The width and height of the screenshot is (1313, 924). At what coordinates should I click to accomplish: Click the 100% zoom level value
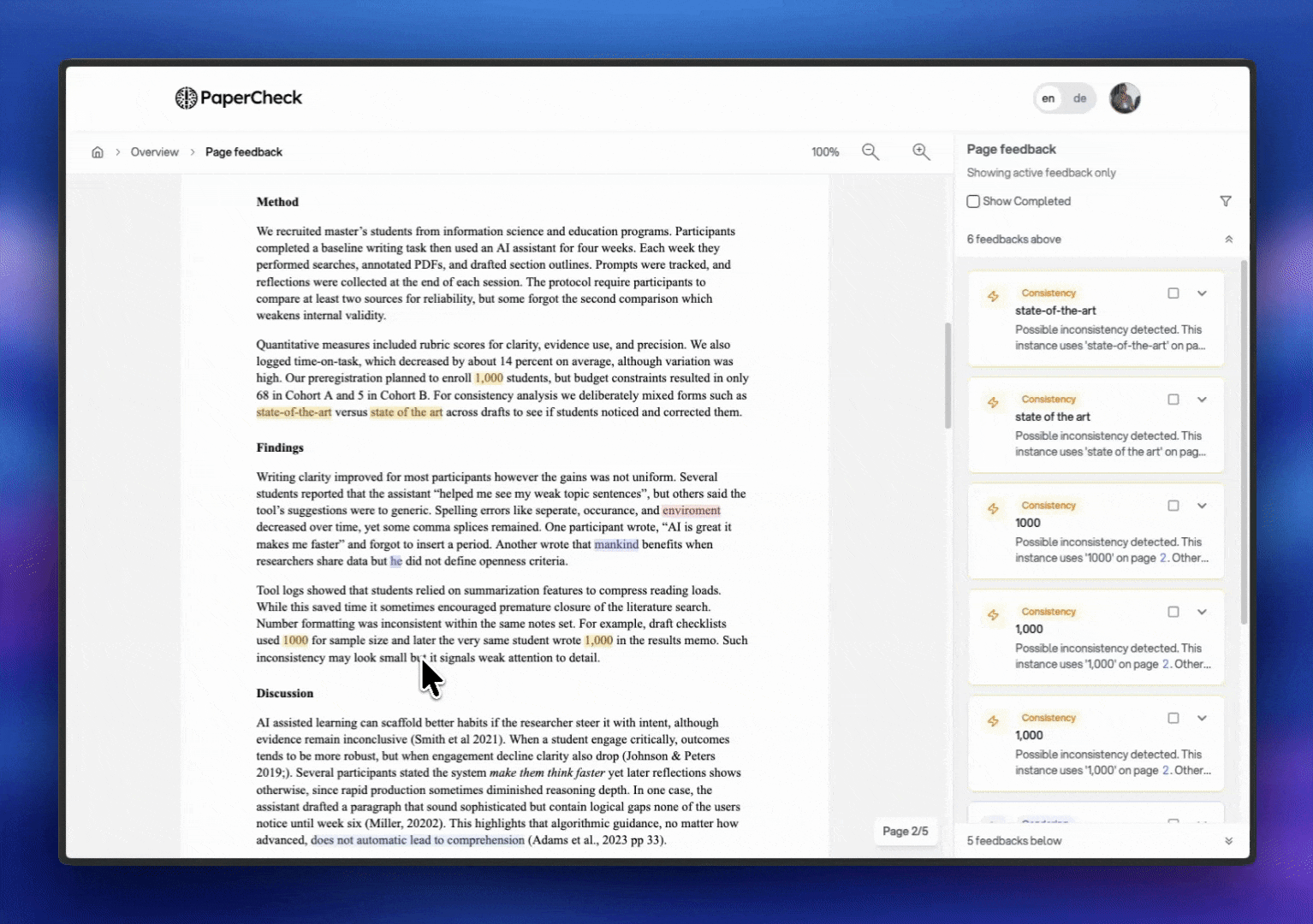pos(825,152)
